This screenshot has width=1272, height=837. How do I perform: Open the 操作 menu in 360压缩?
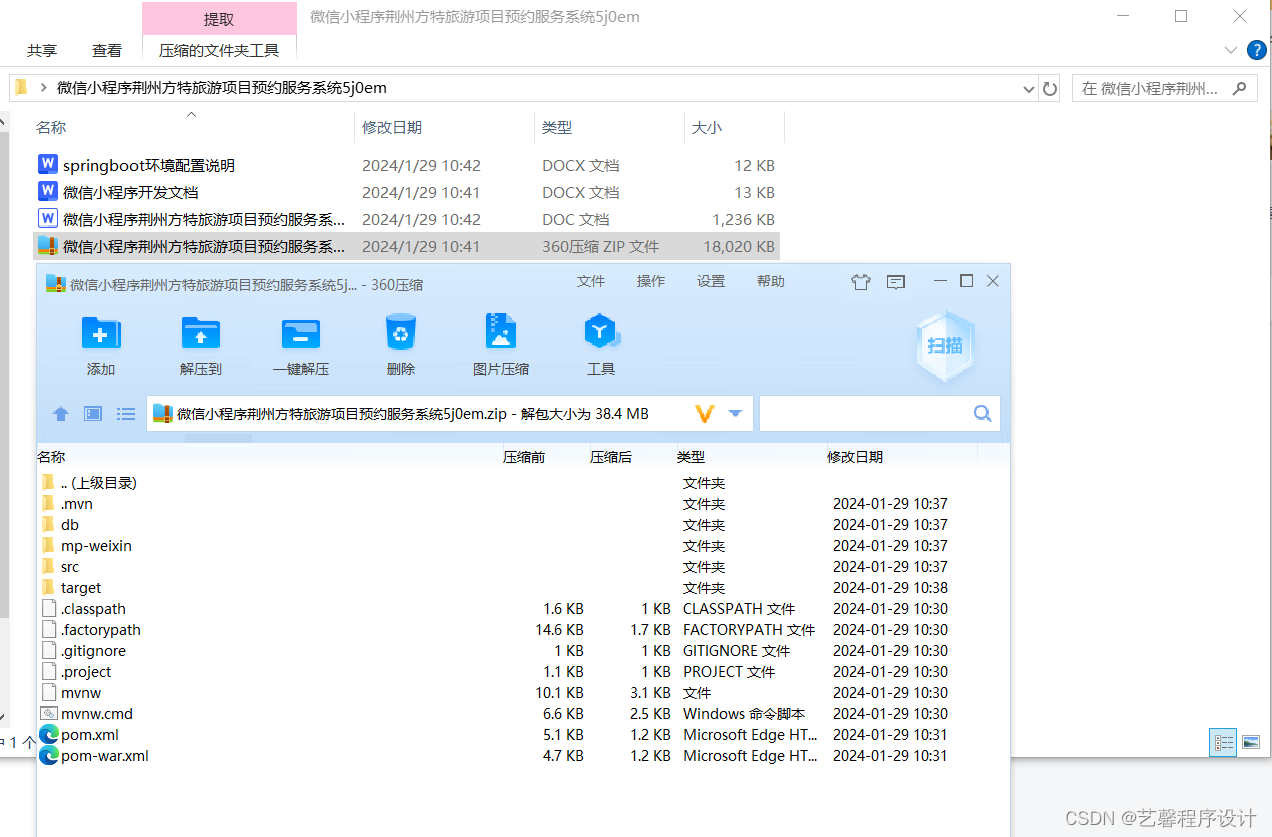[x=651, y=282]
